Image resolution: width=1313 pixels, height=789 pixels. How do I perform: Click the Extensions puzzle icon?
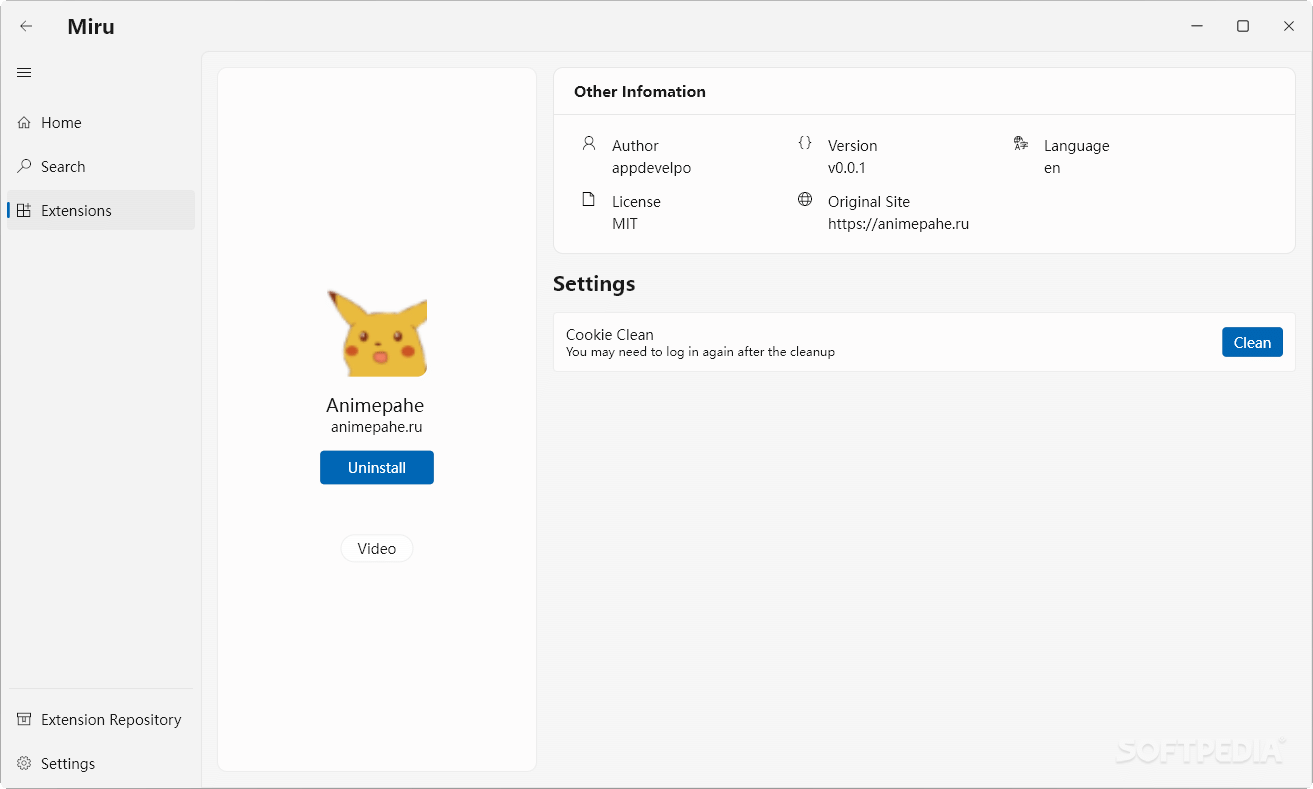point(24,210)
